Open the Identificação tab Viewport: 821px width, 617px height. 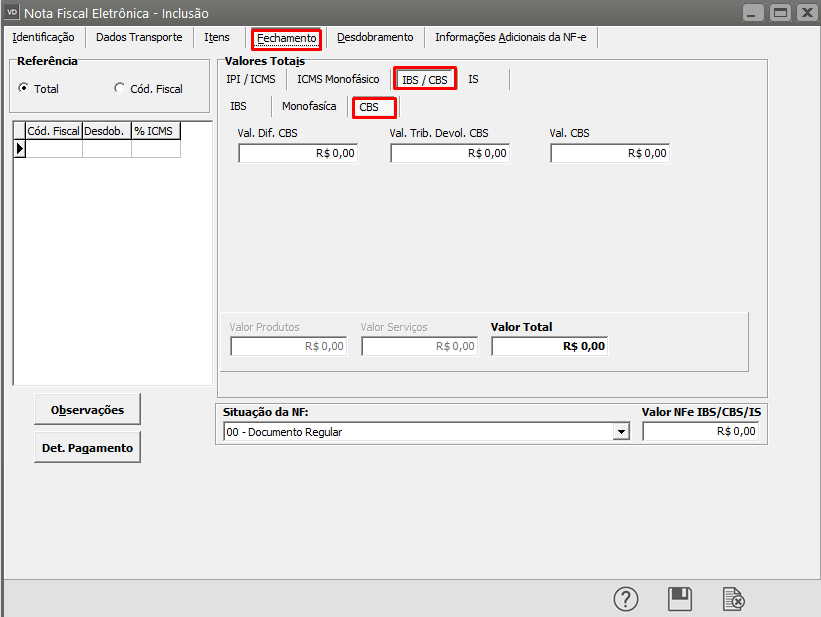pyautogui.click(x=43, y=37)
